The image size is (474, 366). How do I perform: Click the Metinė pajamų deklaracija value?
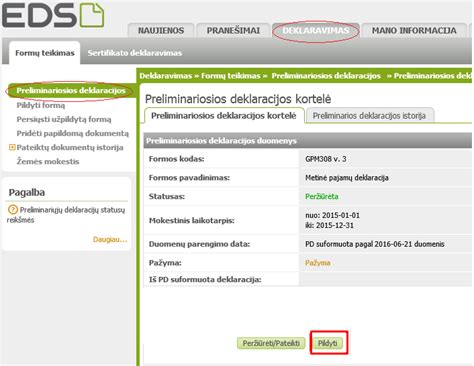(x=347, y=178)
